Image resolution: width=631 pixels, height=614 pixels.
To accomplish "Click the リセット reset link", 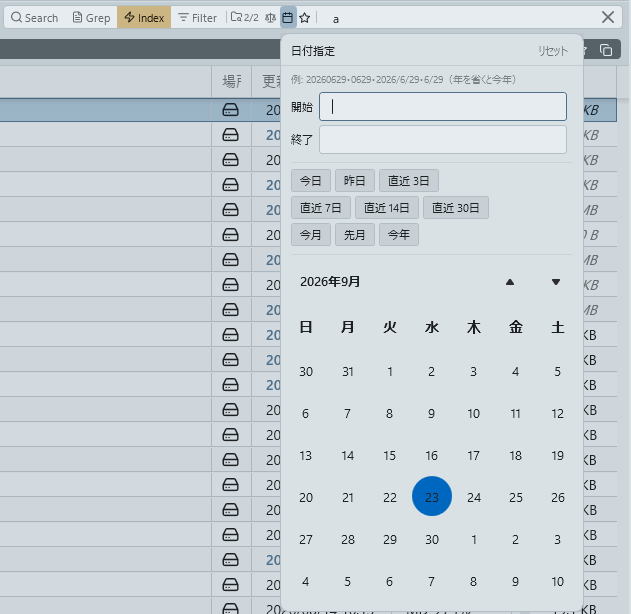I will click(553, 51).
